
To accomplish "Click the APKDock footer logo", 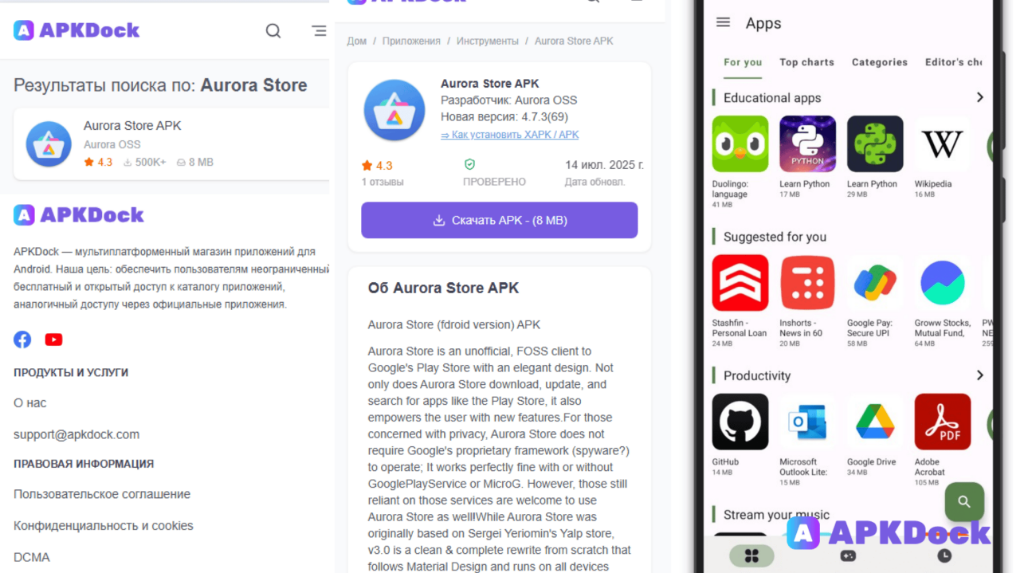I will tap(79, 215).
